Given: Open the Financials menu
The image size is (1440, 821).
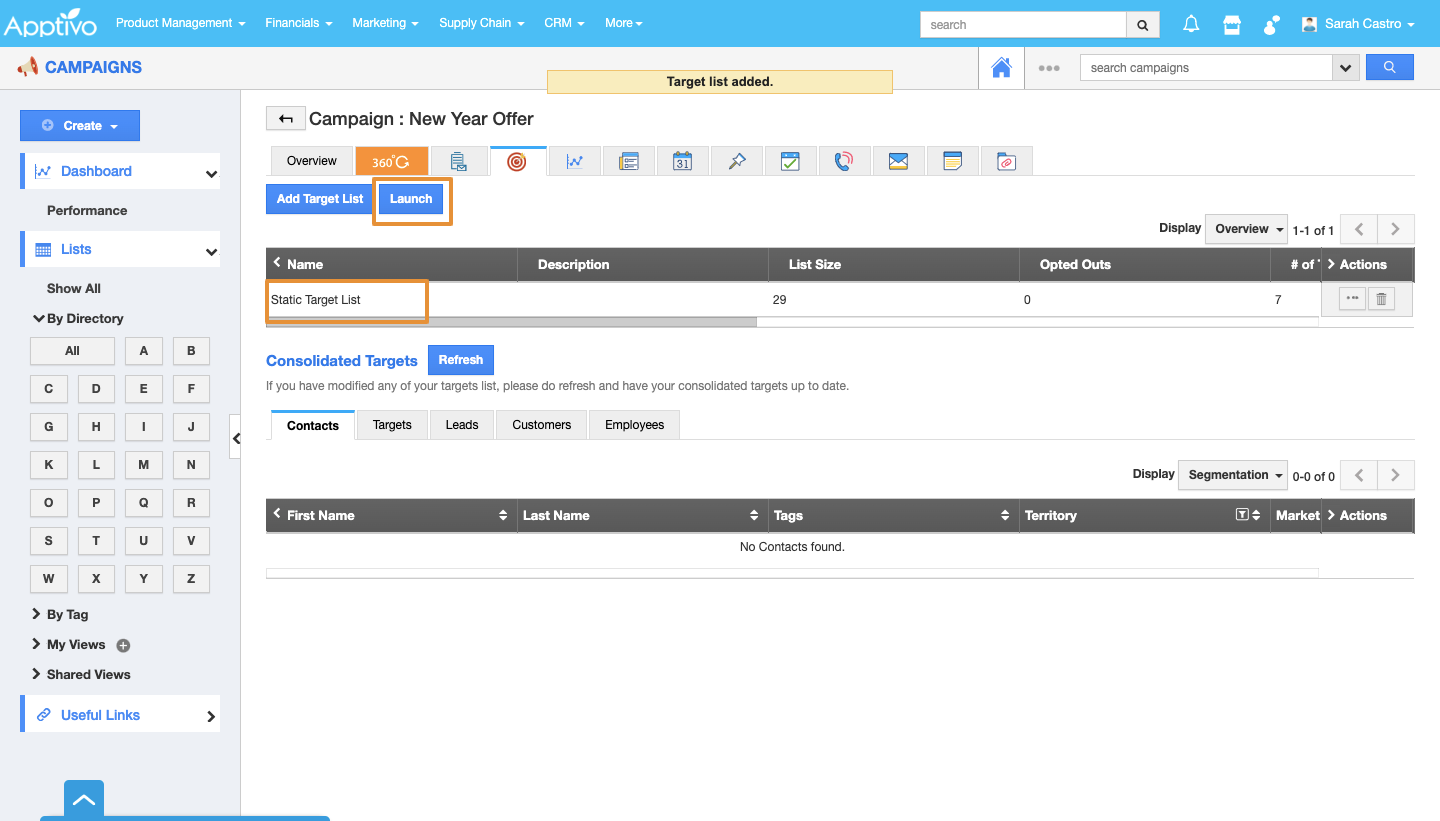Looking at the screenshot, I should [299, 23].
